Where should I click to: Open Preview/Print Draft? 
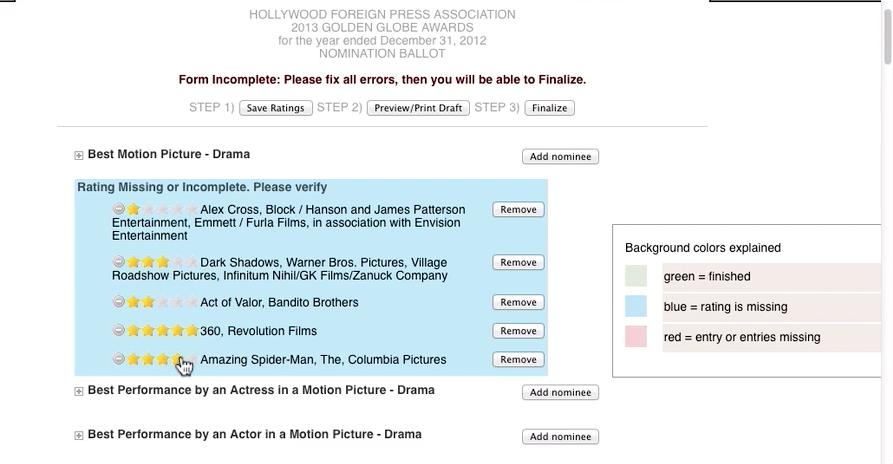[x=418, y=108]
